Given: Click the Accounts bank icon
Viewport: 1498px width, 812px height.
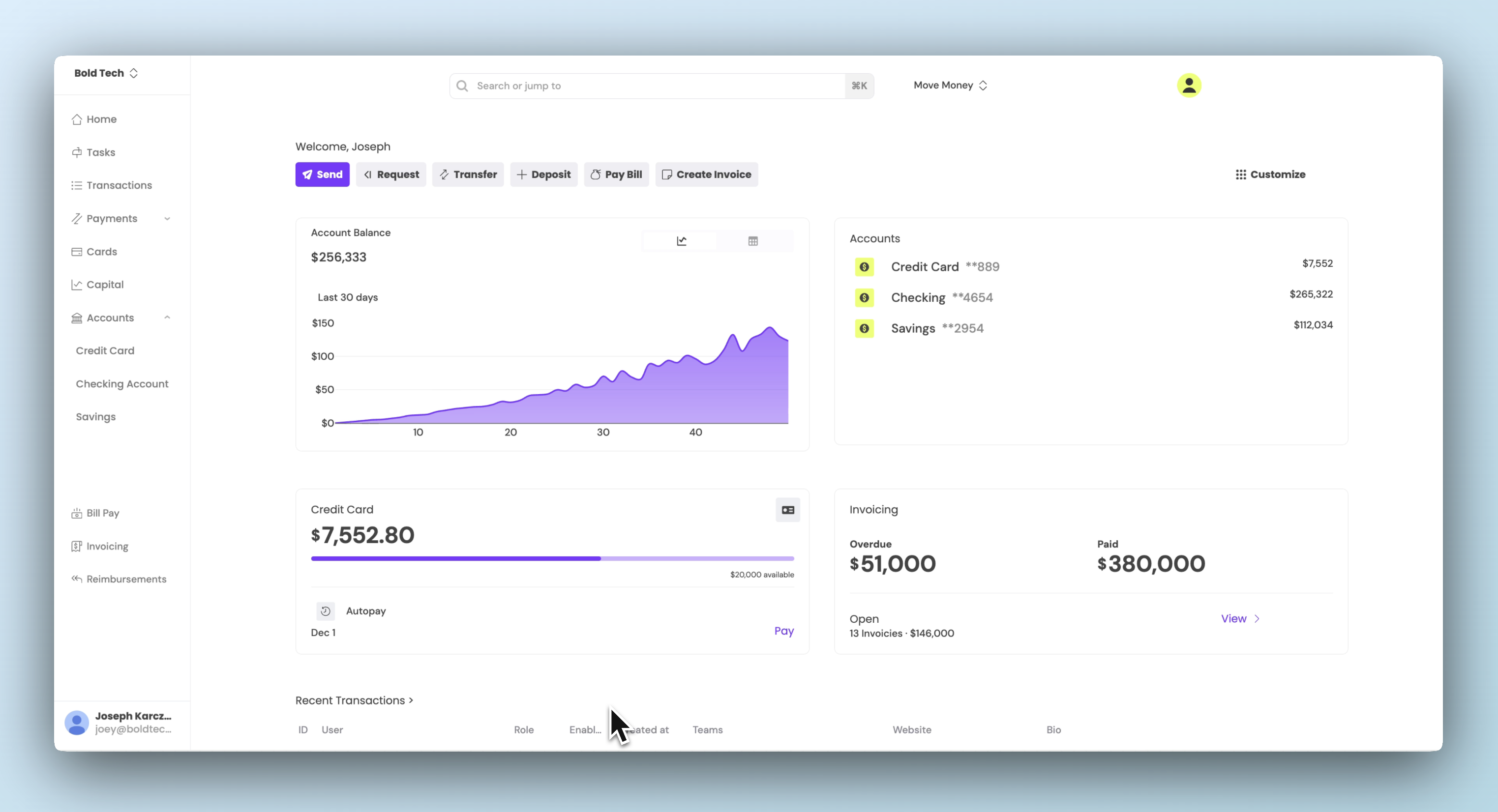Looking at the screenshot, I should (x=77, y=318).
